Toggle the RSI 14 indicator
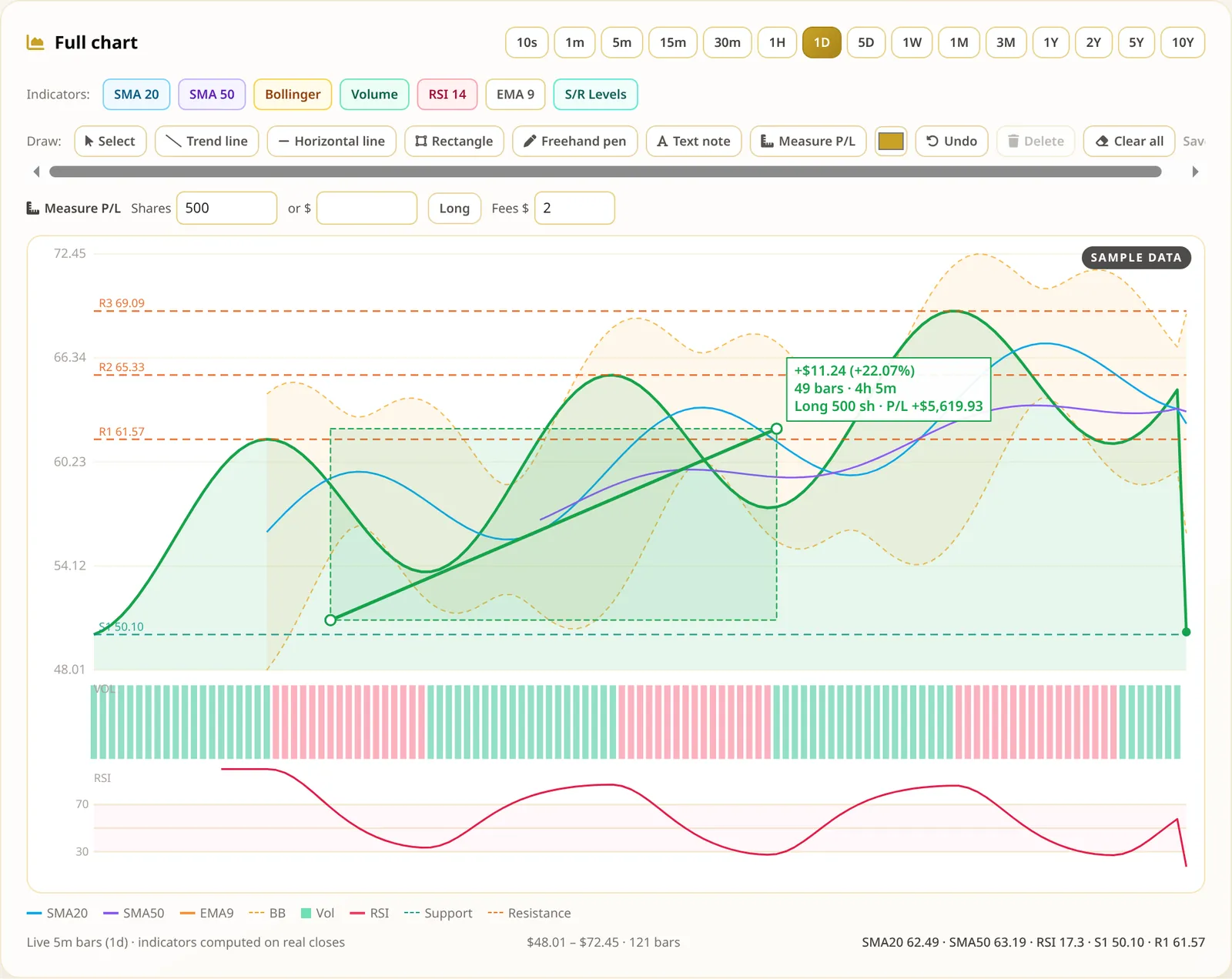Image resolution: width=1232 pixels, height=979 pixels. [447, 94]
